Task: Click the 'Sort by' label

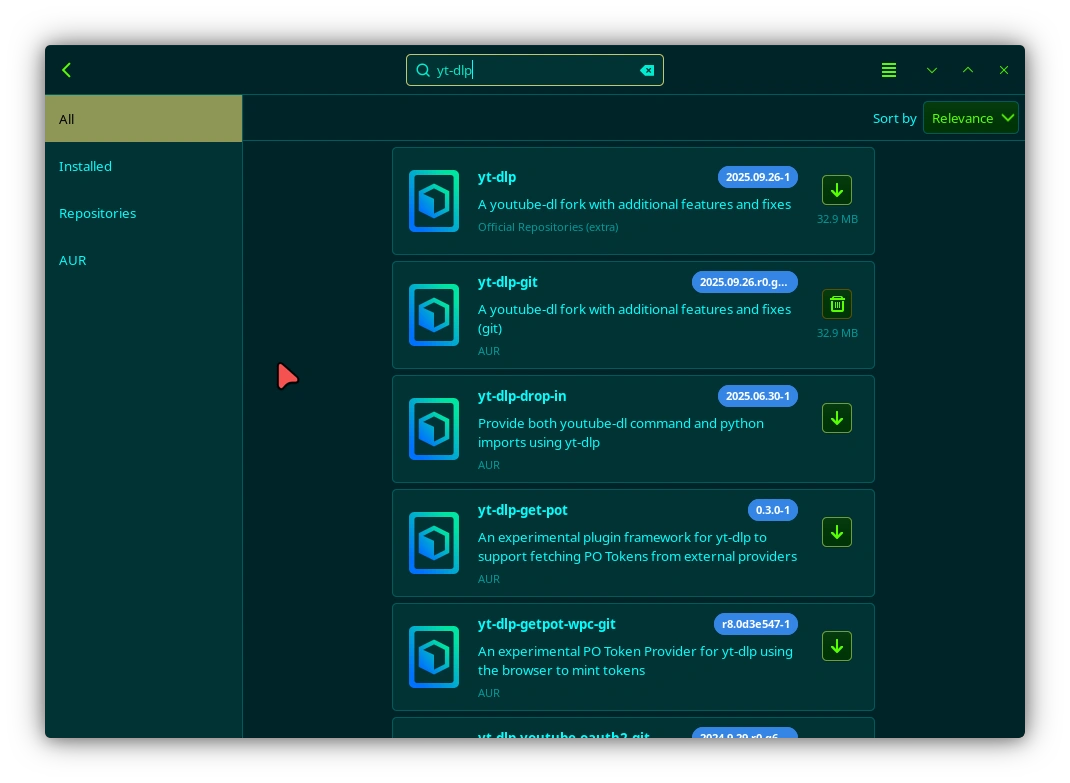Action: tap(894, 118)
